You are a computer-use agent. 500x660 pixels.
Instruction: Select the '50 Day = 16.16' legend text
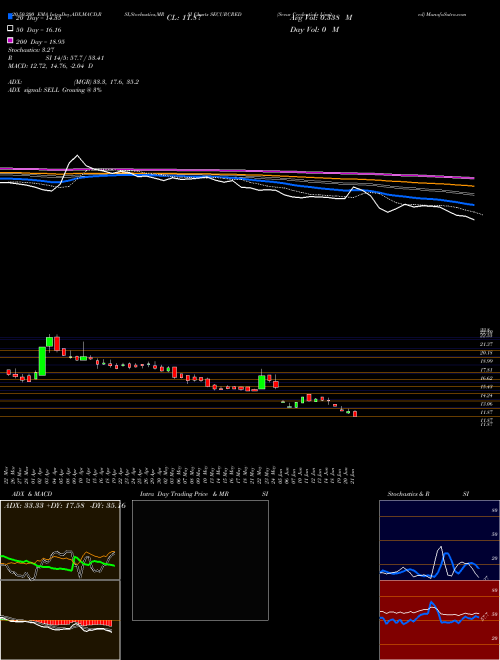pos(39,30)
